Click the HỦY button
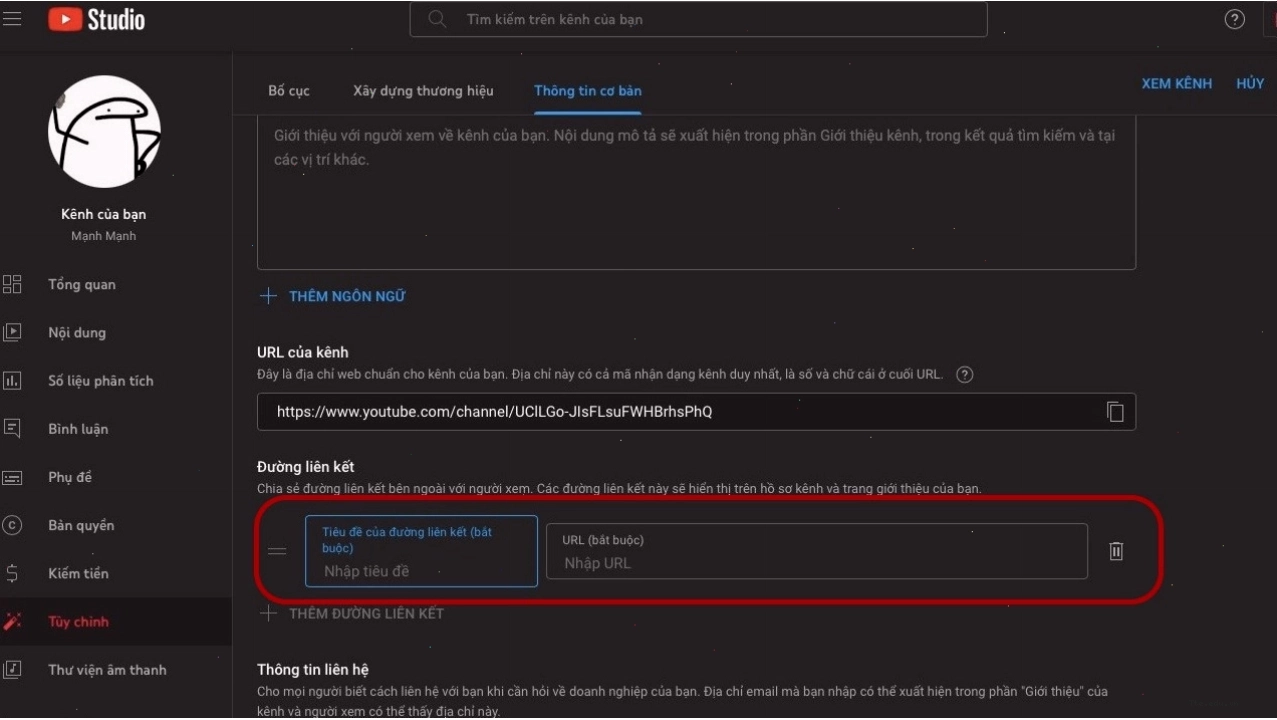Screen dimensions: 1277x720 coord(1250,83)
